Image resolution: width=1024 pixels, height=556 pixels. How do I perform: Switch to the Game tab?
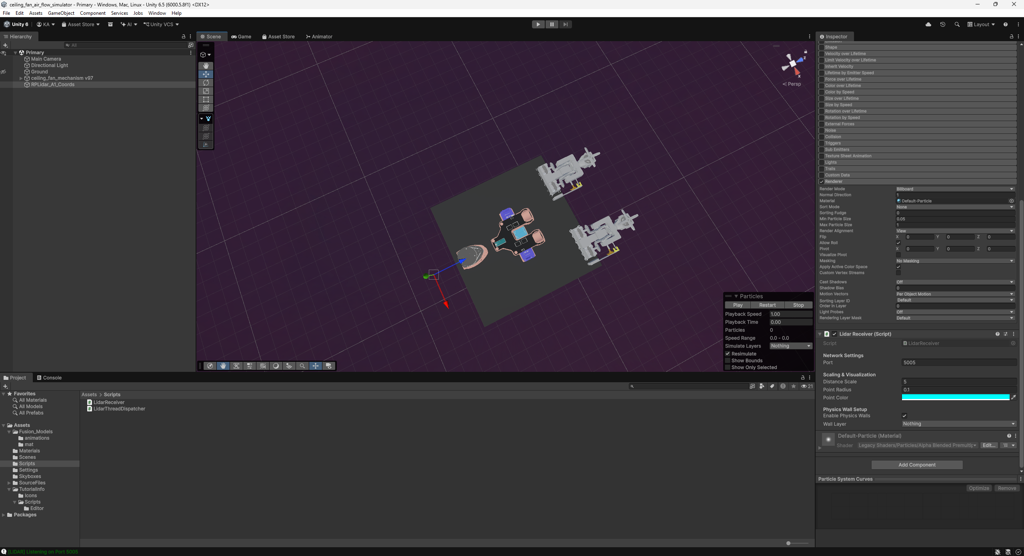[x=241, y=37]
